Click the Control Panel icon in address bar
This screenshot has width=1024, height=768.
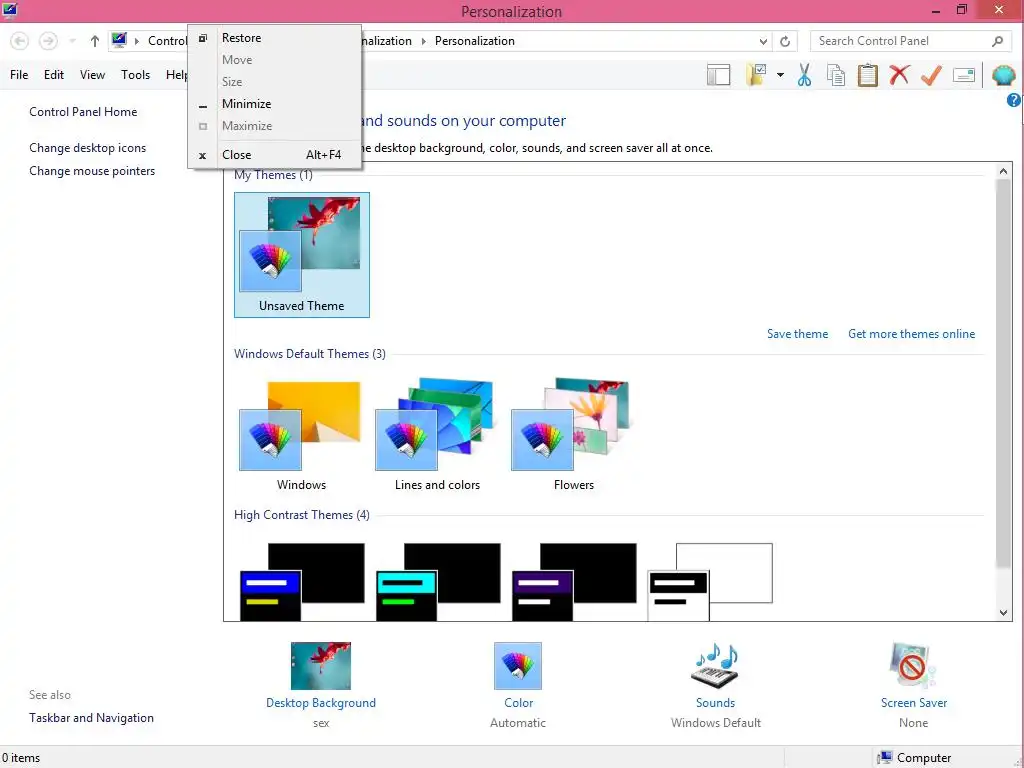(x=119, y=40)
